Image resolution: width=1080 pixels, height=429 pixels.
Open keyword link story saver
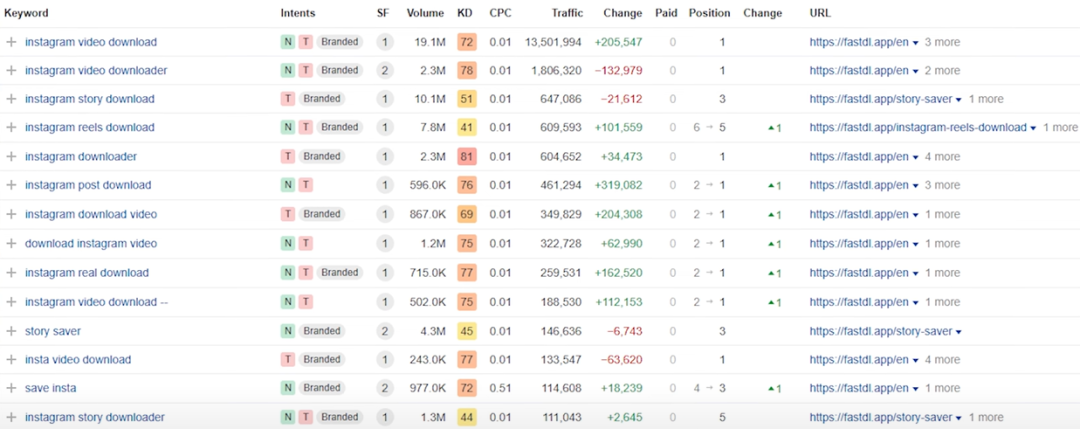tap(53, 331)
